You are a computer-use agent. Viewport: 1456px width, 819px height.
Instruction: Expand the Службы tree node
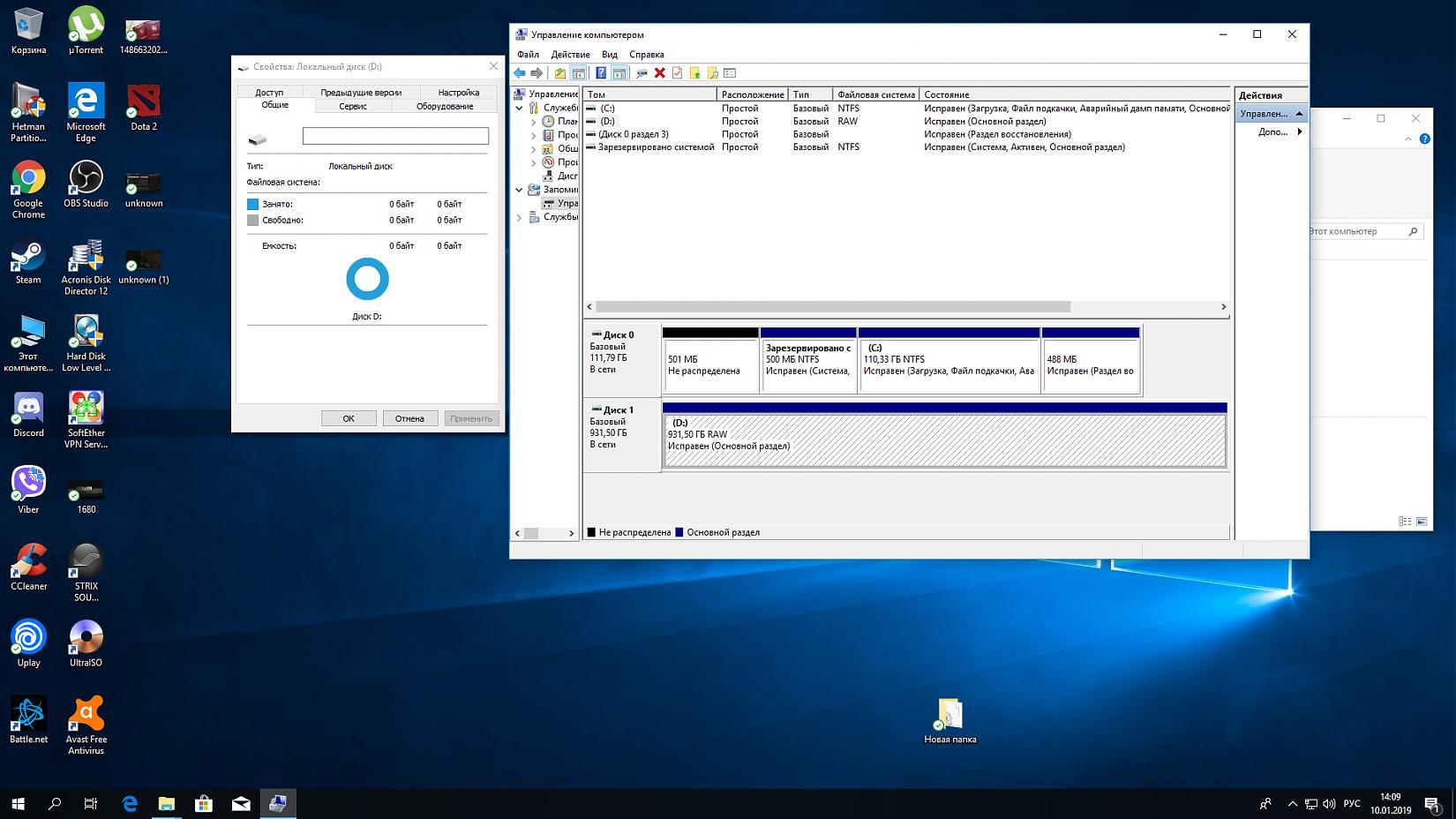(x=520, y=217)
